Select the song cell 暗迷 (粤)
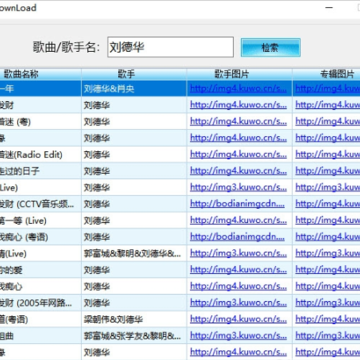Screen dimensions: 360x360 click(40, 122)
